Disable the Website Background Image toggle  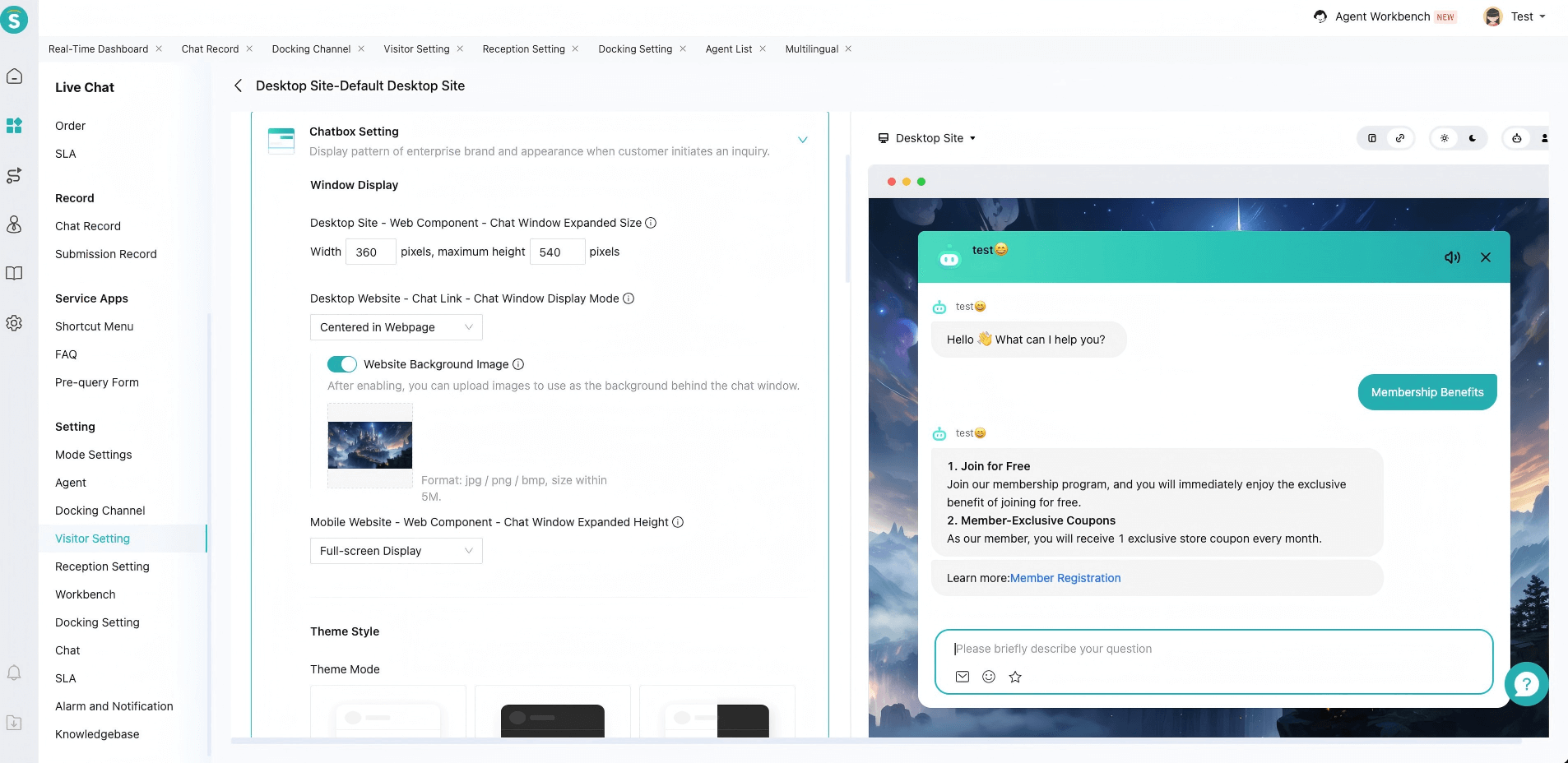(x=341, y=364)
